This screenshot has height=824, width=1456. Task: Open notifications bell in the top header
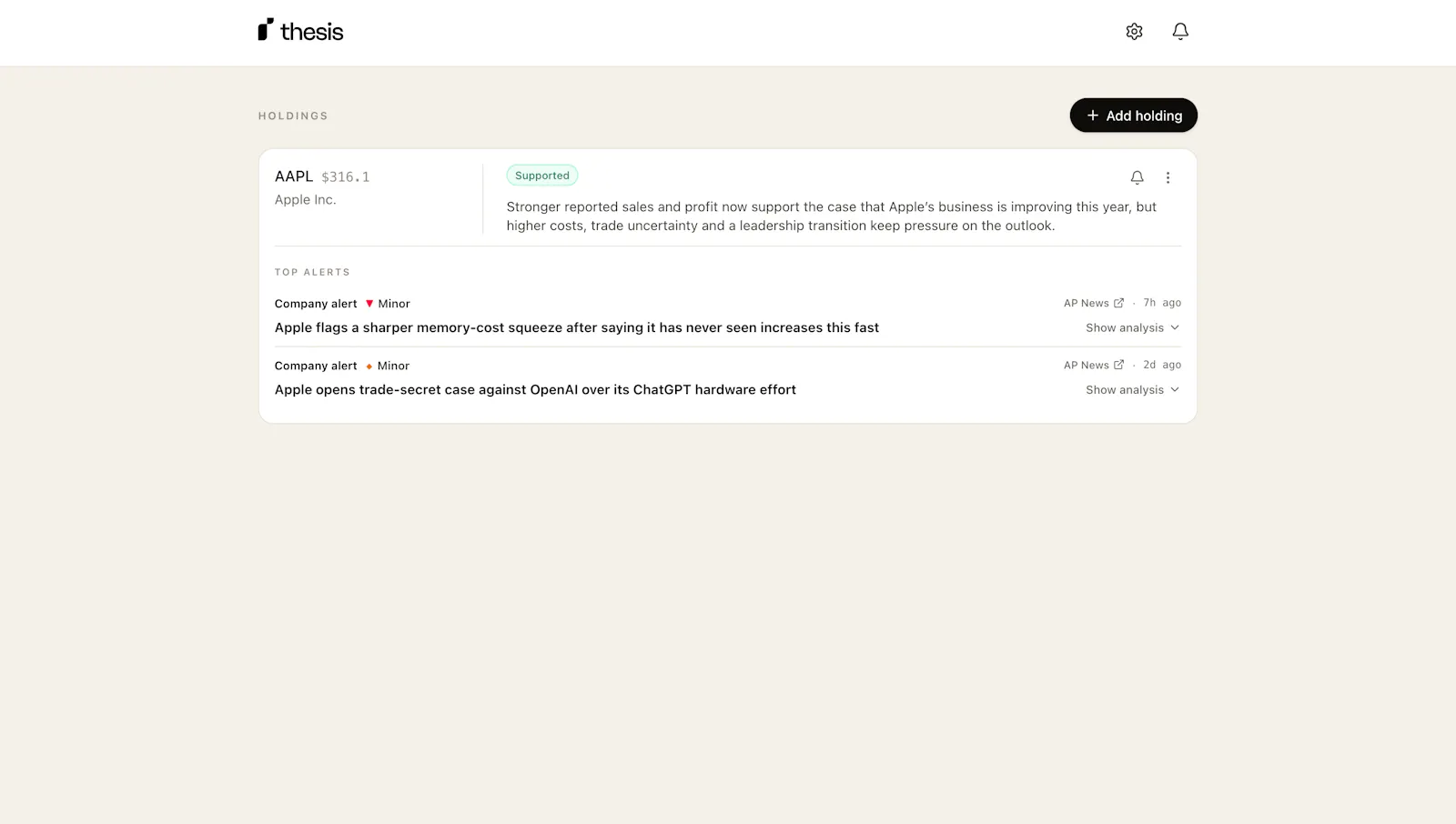[x=1180, y=32]
